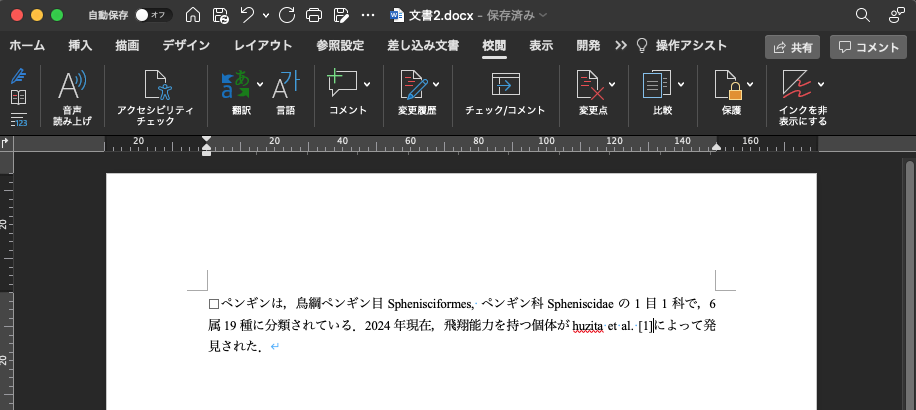Click the Compare (比較) documents icon

click(656, 86)
